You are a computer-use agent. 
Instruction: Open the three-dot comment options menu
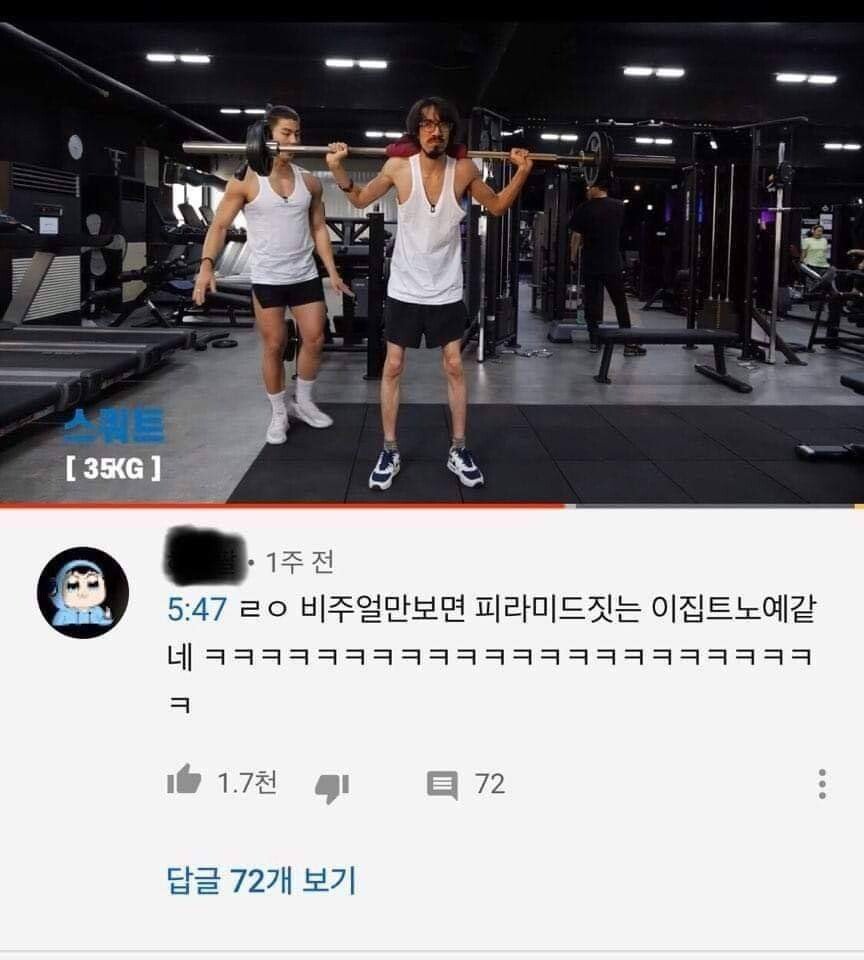click(822, 784)
